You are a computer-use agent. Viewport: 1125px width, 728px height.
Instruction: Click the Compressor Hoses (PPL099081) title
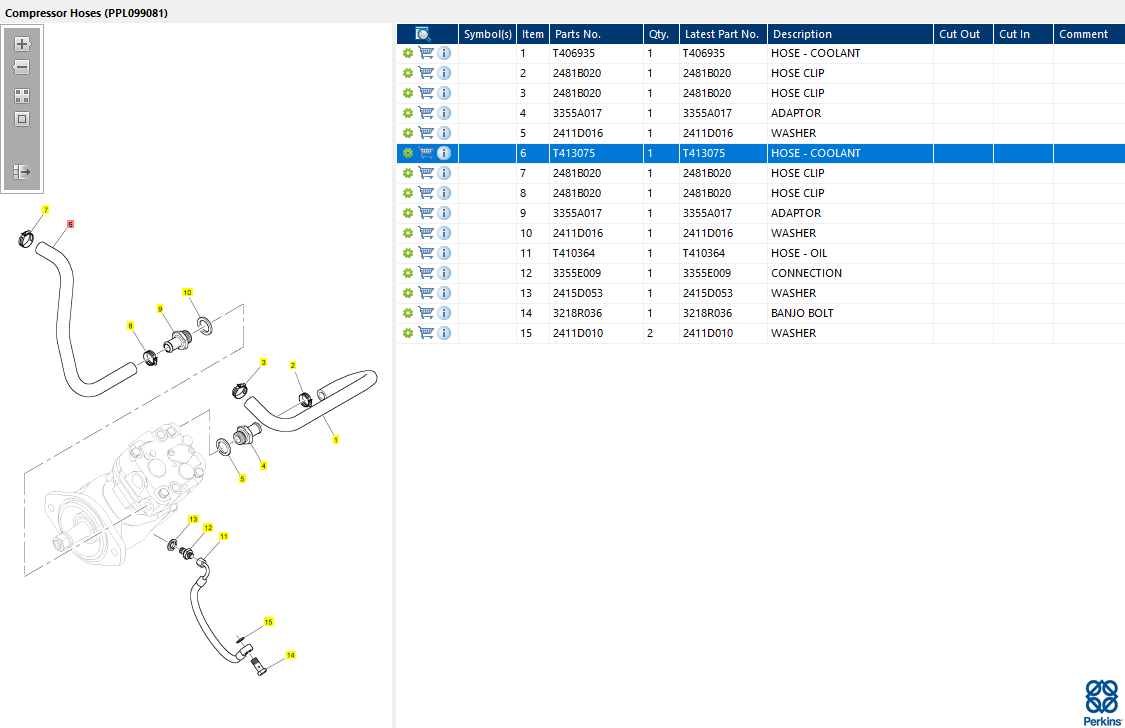pyautogui.click(x=86, y=13)
